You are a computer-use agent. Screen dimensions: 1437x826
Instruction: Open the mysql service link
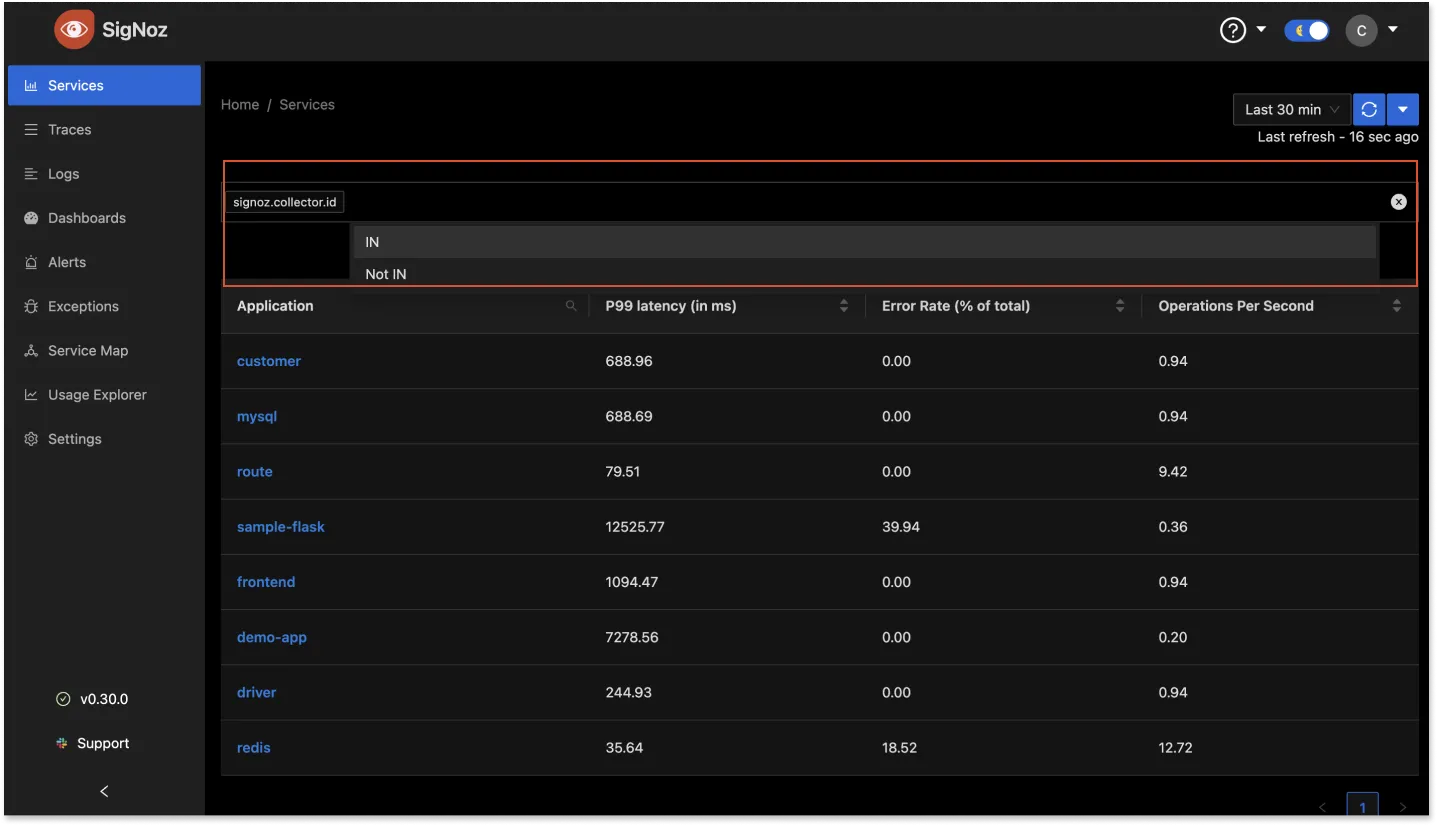click(x=257, y=416)
